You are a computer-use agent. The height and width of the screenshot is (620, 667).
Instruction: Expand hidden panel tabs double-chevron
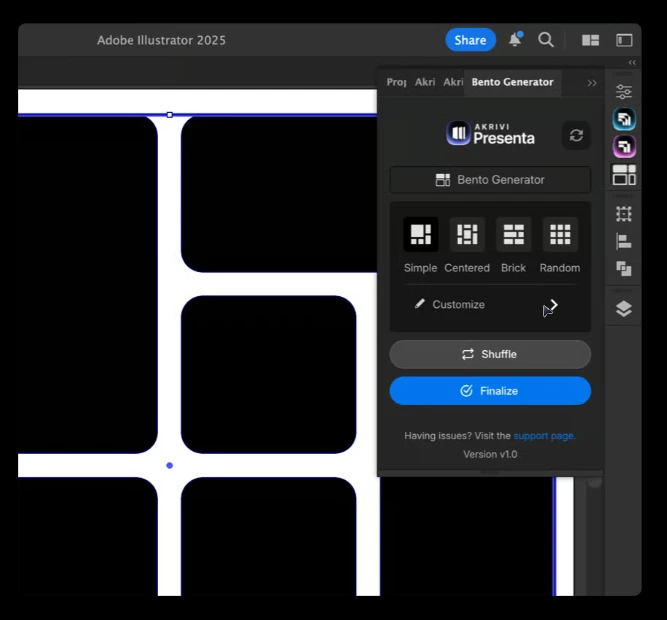[592, 83]
